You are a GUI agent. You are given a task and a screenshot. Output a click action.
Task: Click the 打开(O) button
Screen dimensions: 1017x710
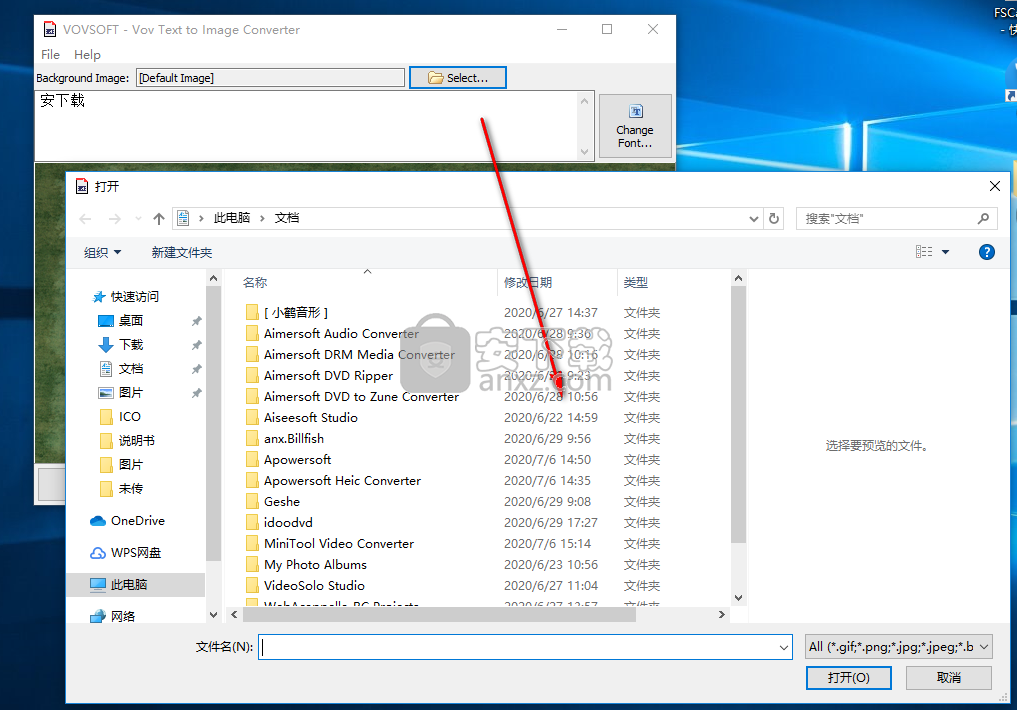click(x=848, y=678)
